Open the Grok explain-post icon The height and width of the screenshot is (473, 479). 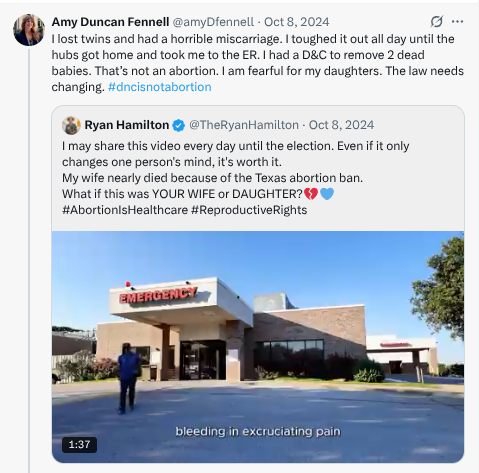click(436, 22)
